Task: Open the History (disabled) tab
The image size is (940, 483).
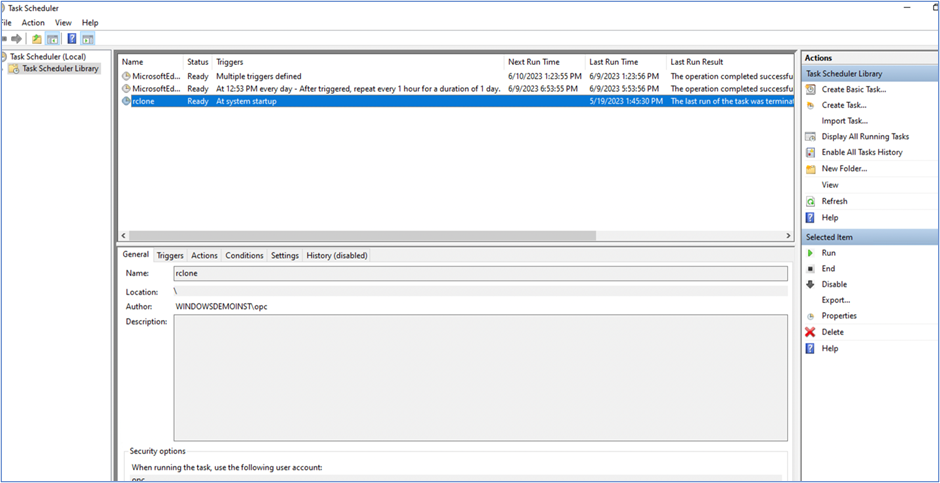Action: coord(336,255)
